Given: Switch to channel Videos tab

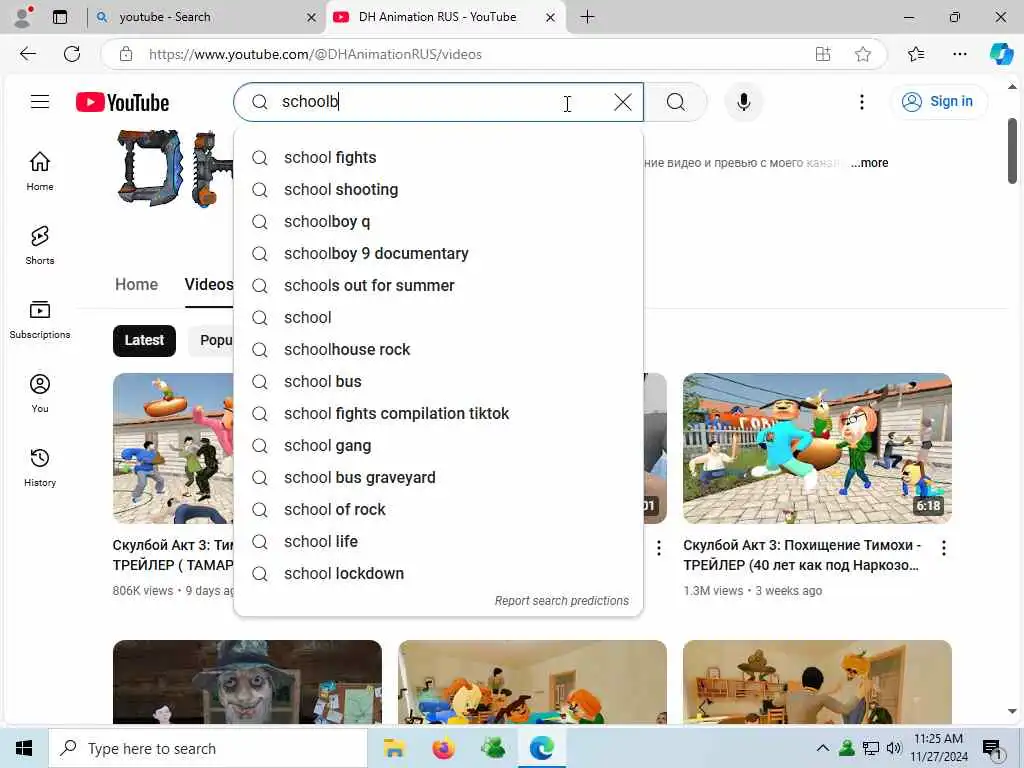Looking at the screenshot, I should [208, 284].
